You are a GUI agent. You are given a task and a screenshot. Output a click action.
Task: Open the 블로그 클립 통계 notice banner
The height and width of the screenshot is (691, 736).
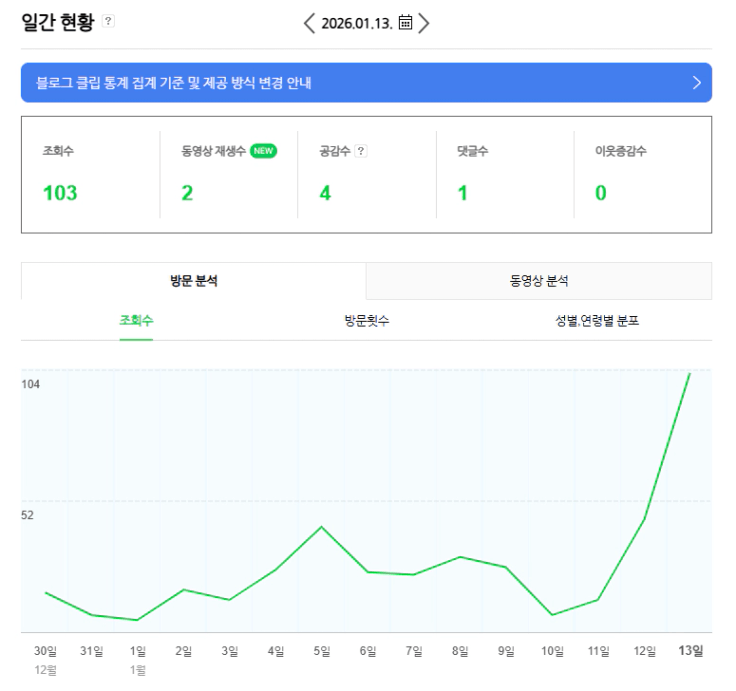[x=172, y=83]
